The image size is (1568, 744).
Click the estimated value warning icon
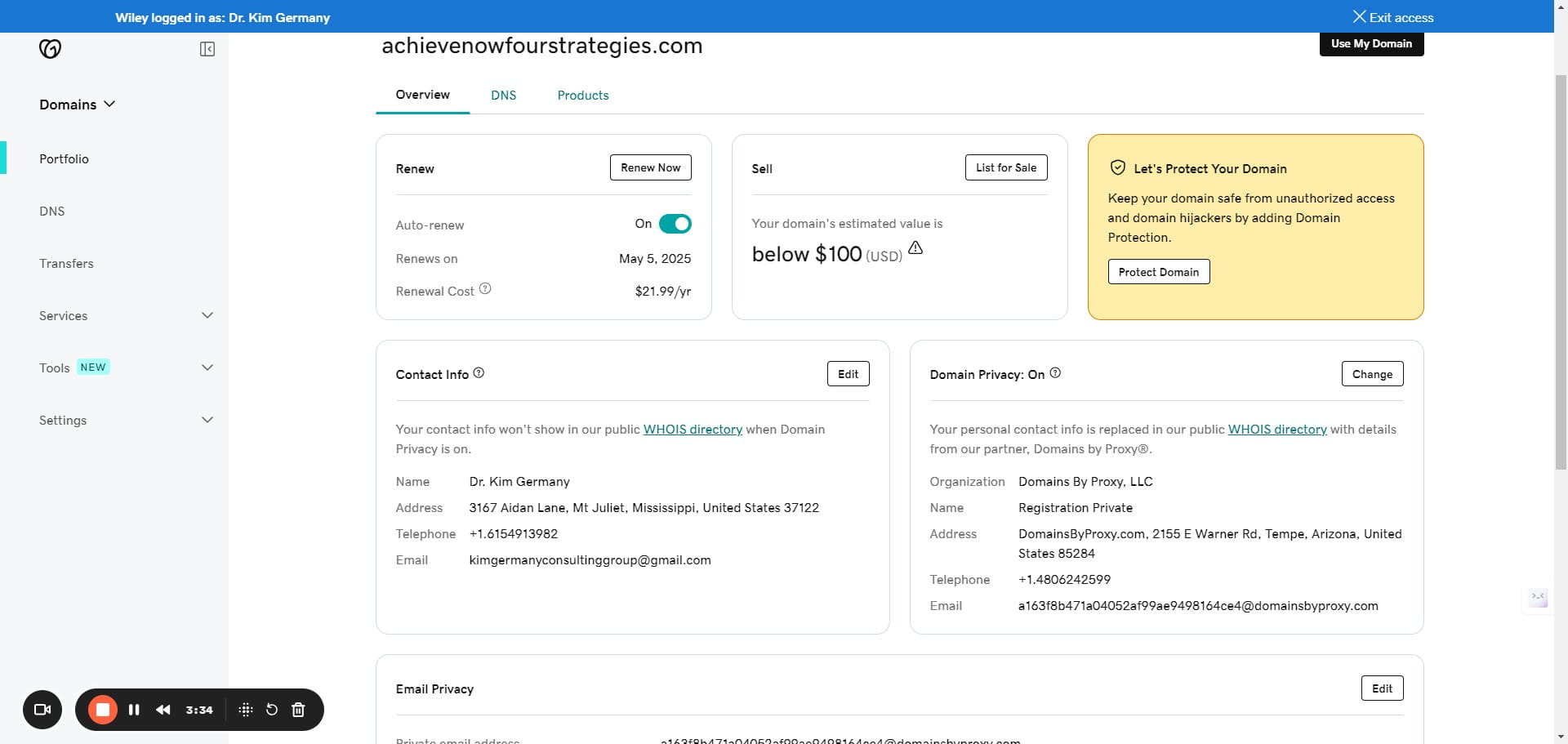(x=915, y=248)
